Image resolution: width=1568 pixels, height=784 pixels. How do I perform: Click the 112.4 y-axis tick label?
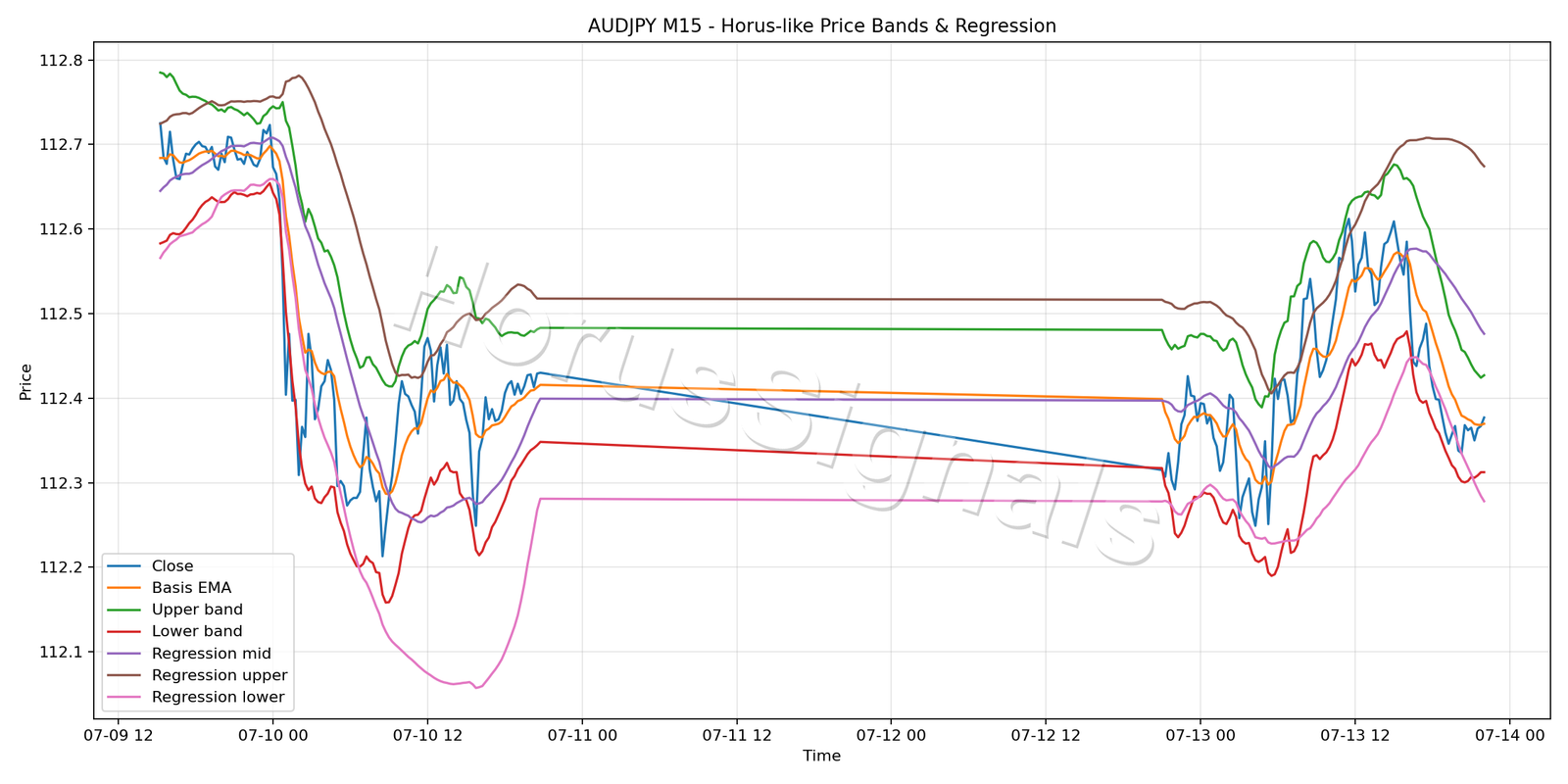coord(62,399)
